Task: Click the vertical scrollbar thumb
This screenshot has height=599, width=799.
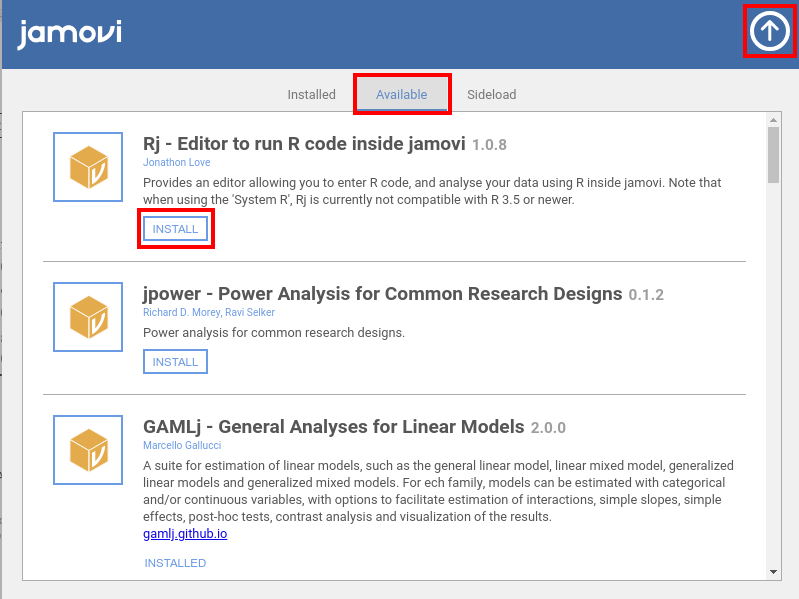Action: [x=774, y=155]
